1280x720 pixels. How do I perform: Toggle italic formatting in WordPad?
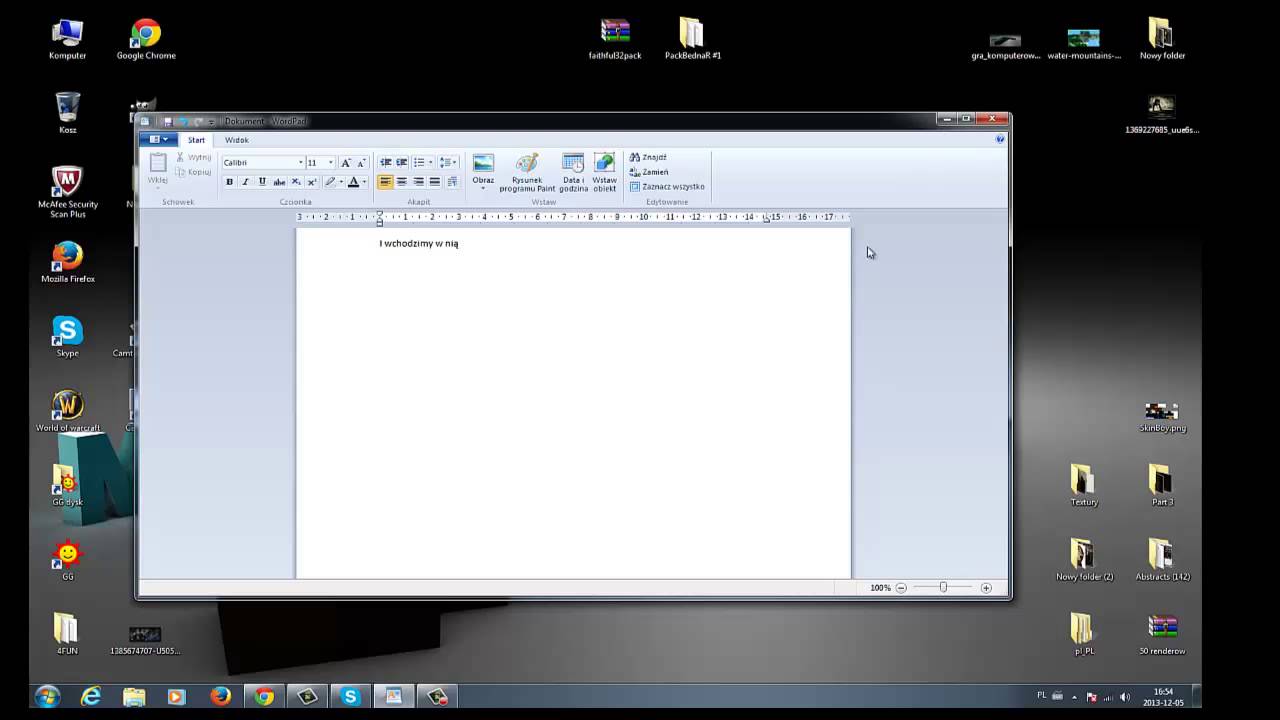pos(245,182)
